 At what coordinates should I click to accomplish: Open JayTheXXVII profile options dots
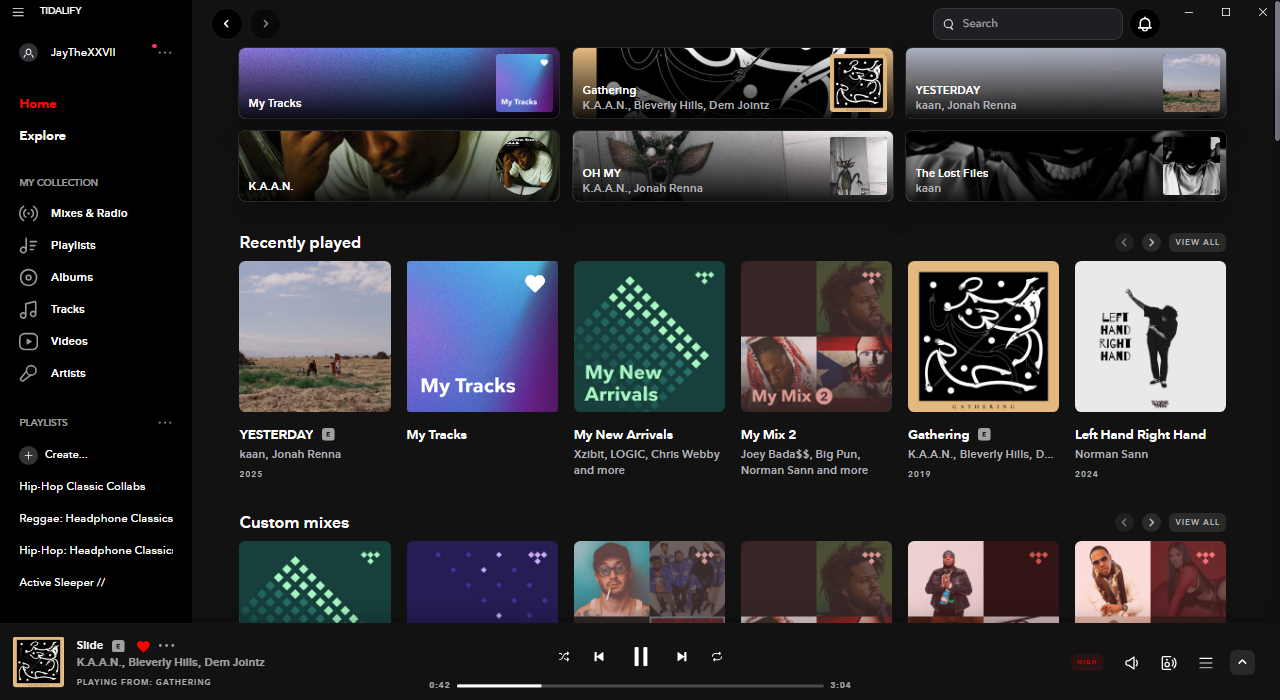(x=165, y=52)
